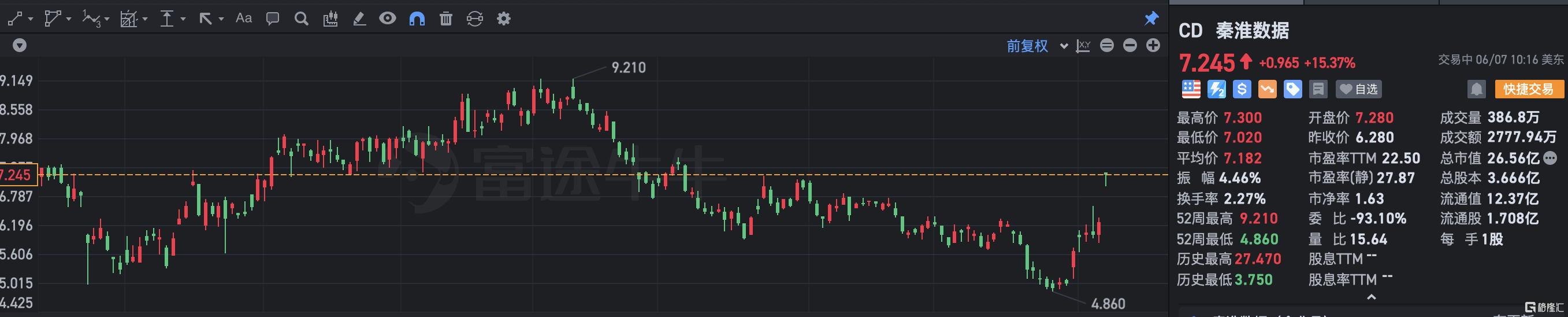Click the comment bubble annotation tool
1568x317 pixels.
[x=272, y=19]
